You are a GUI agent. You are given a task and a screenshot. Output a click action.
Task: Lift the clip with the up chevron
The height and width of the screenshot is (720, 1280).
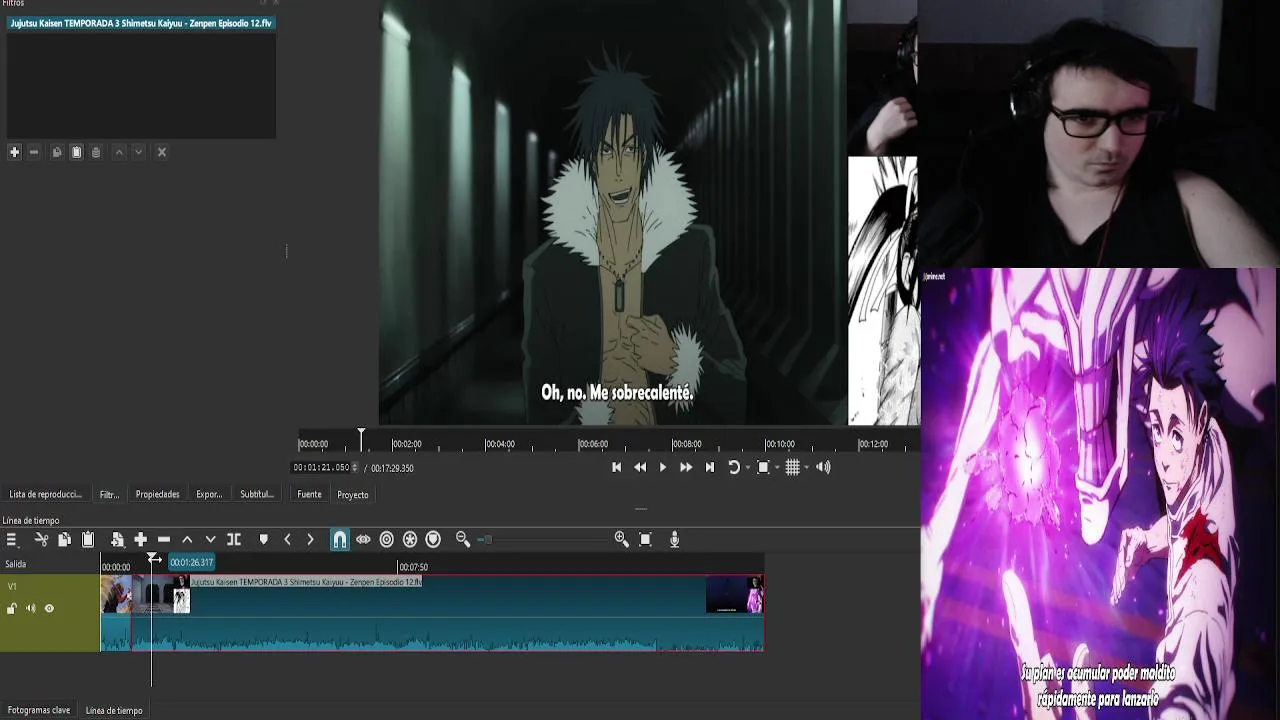(x=187, y=539)
